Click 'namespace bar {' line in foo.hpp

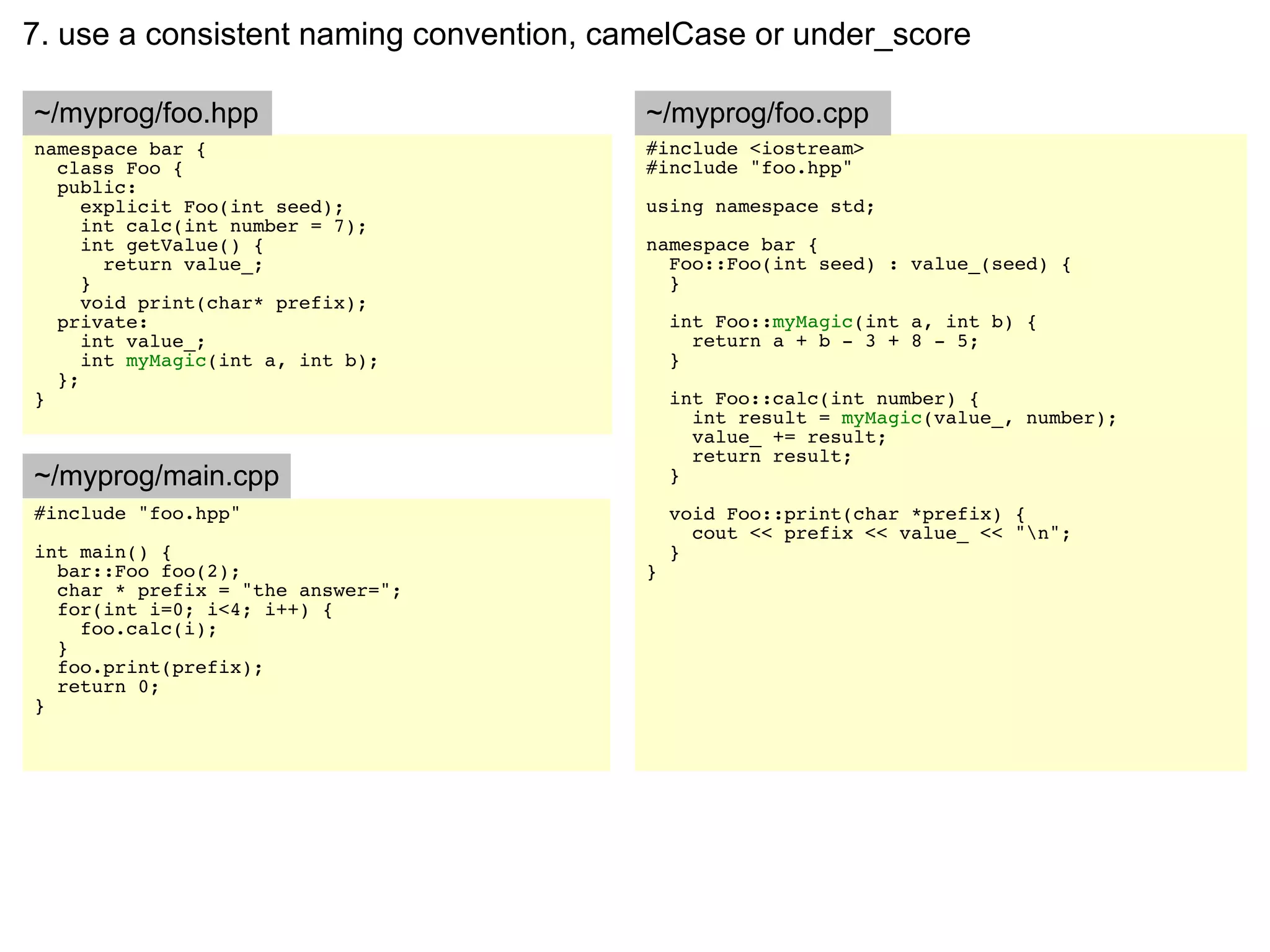coord(120,150)
